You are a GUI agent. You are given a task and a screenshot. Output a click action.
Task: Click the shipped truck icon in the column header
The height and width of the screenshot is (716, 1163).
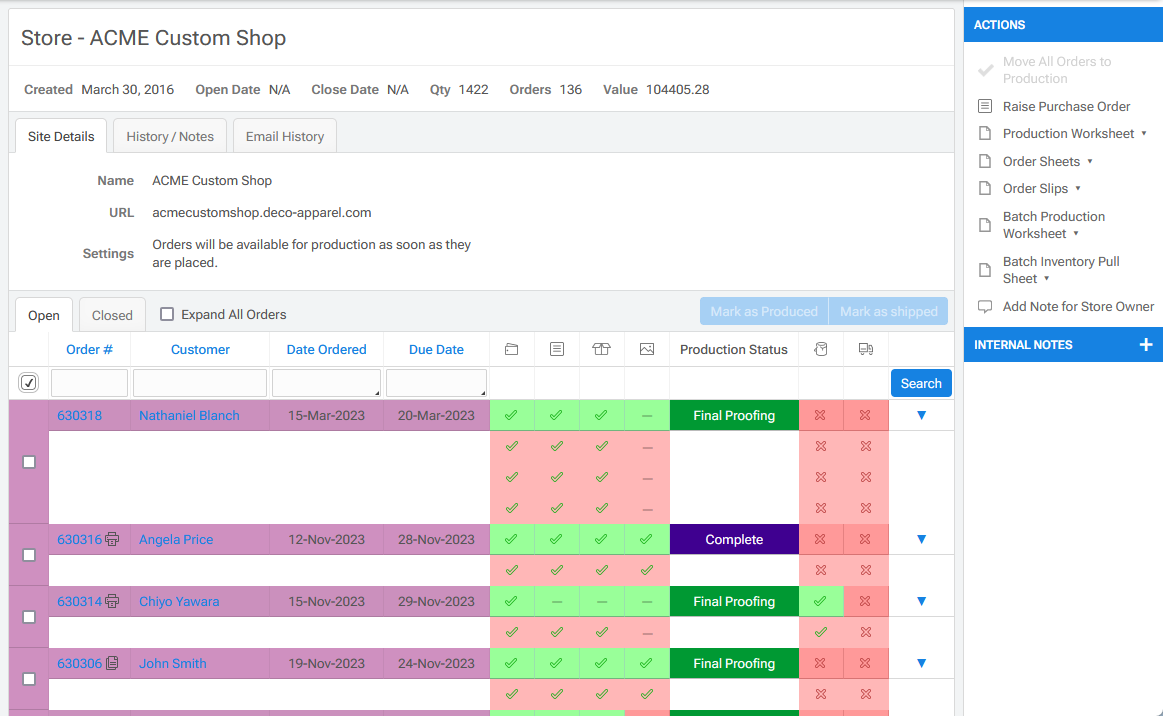[866, 349]
